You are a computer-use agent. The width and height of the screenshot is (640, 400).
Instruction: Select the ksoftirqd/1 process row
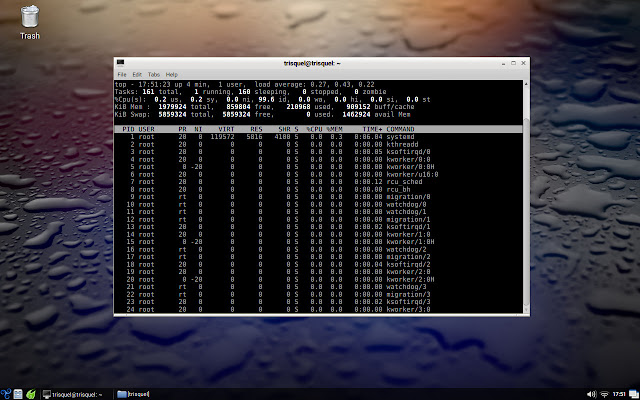tap(318, 227)
